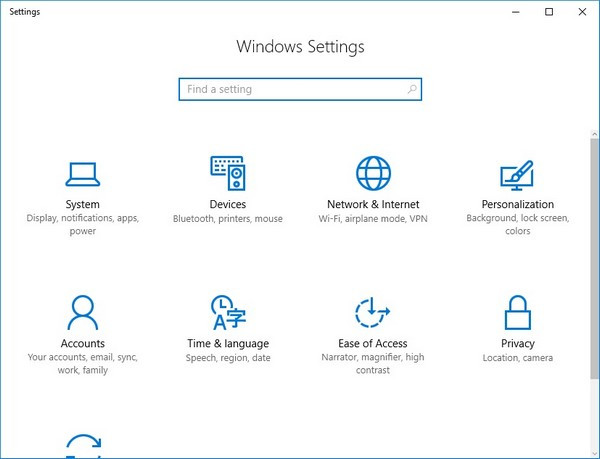The image size is (600, 459).
Task: Select the Privacy heading text
Action: (517, 343)
